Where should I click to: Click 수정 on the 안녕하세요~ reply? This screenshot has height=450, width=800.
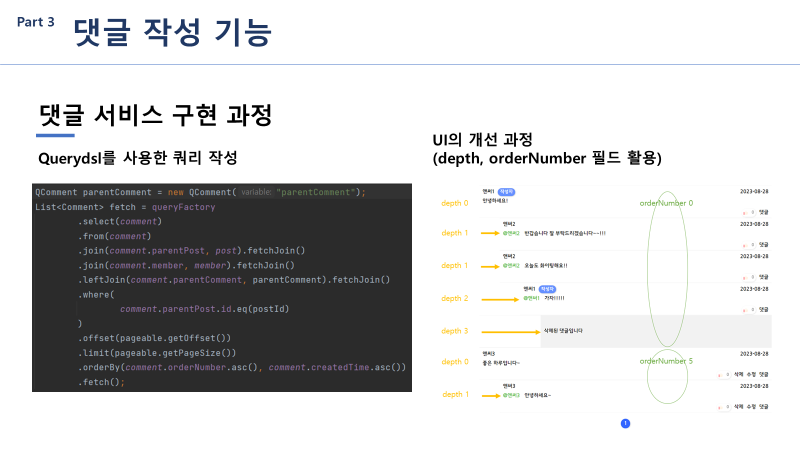point(751,407)
